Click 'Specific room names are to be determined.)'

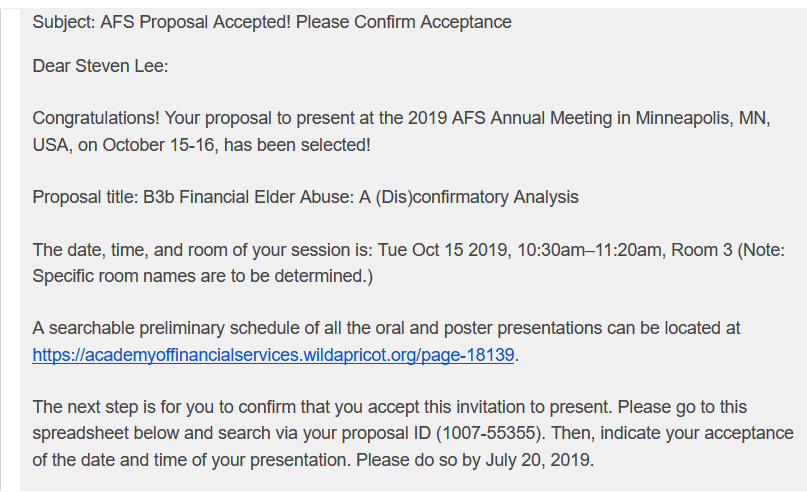[x=203, y=276]
